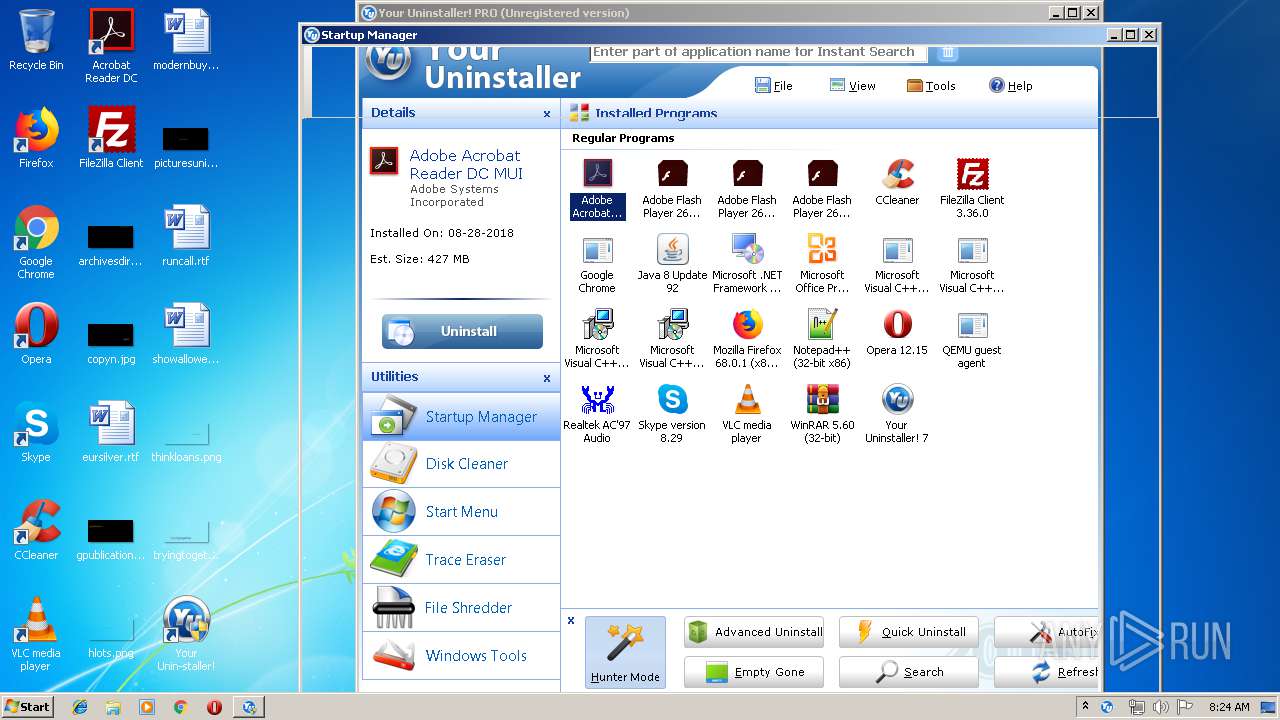Close the Utilities panel
Image resolution: width=1280 pixels, height=720 pixels.
point(547,378)
